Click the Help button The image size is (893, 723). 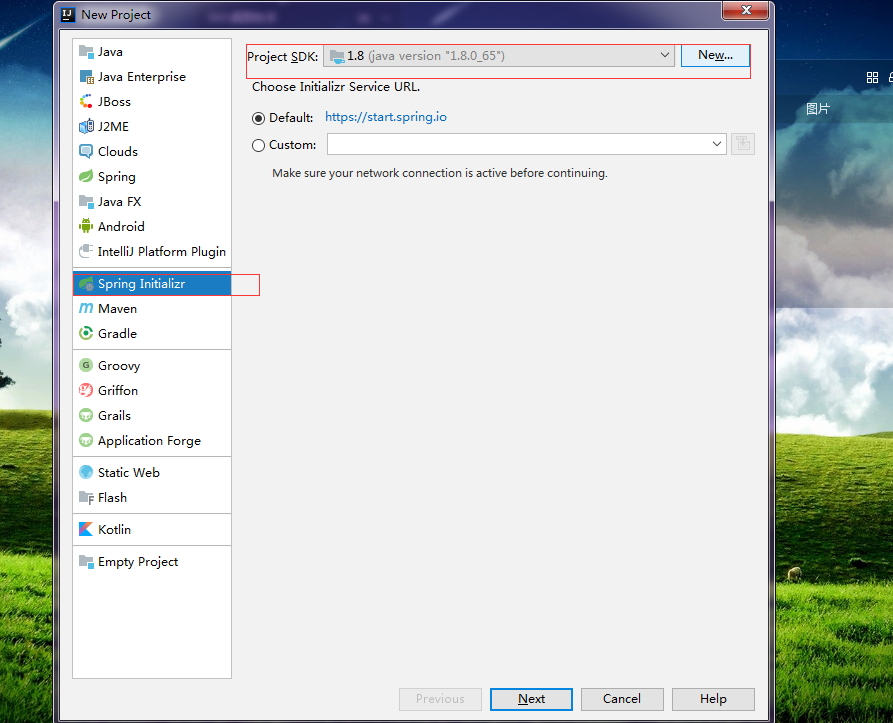(713, 699)
